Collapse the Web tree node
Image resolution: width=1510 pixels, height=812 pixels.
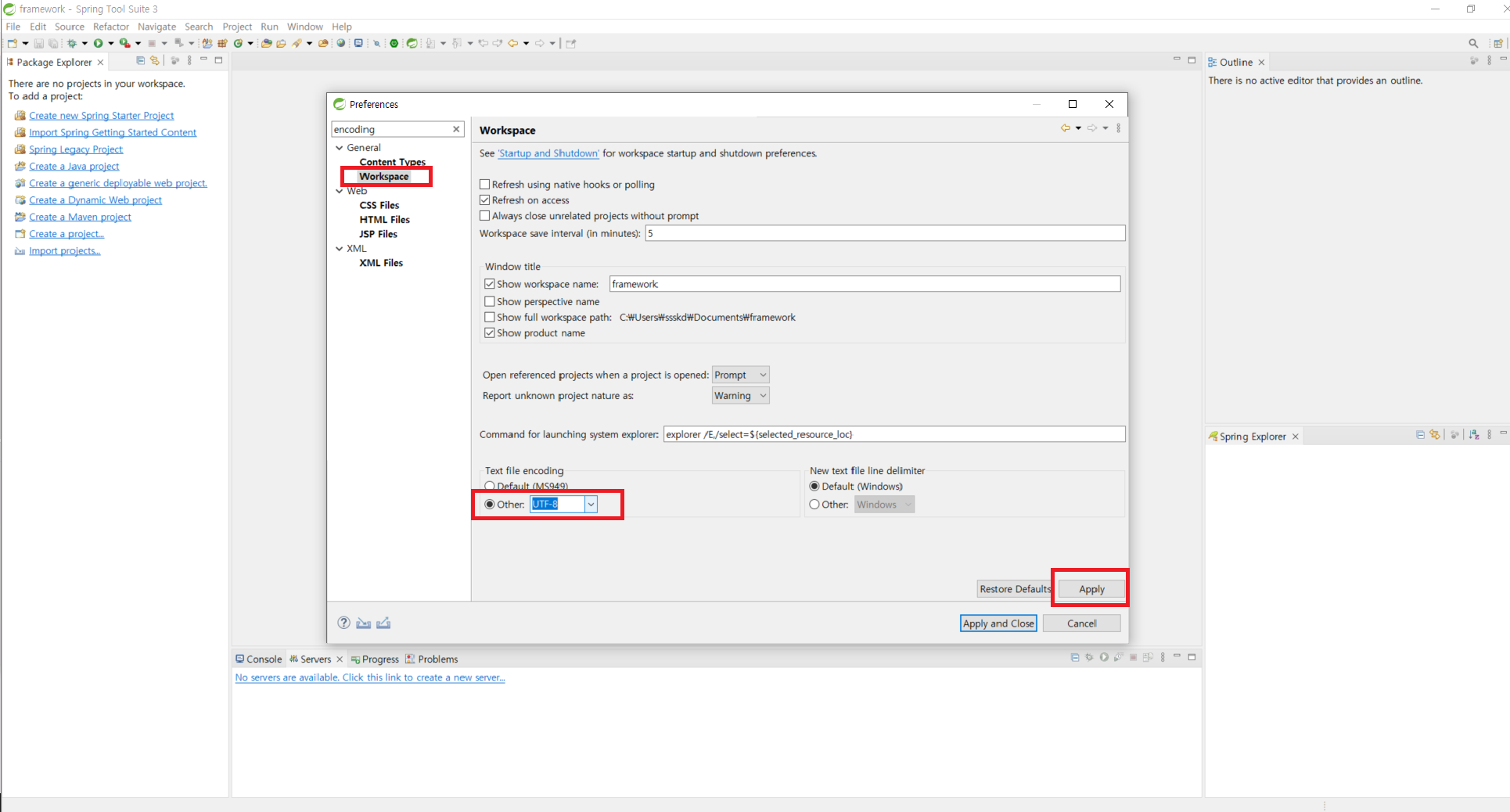tap(340, 191)
